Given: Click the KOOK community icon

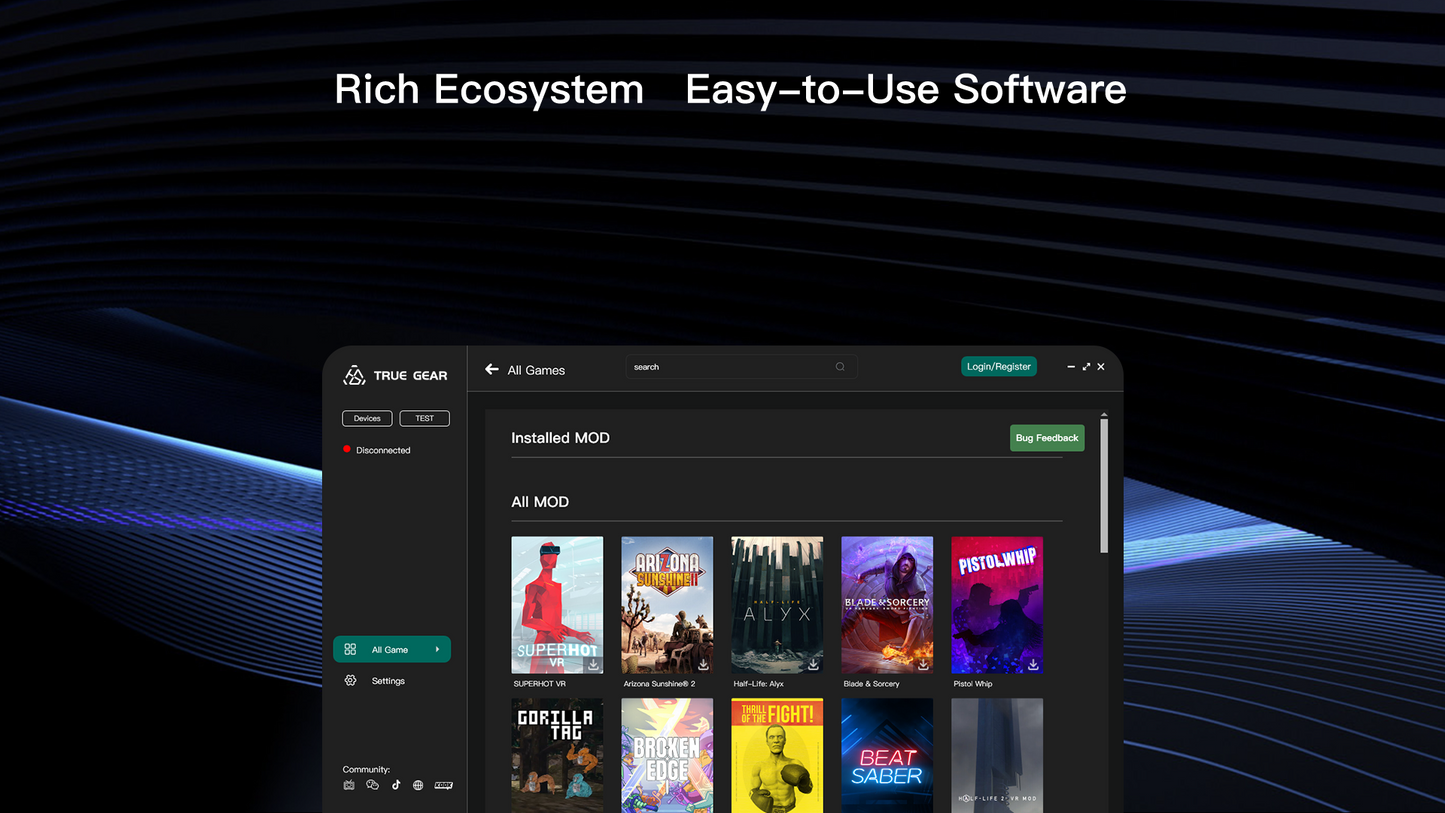Looking at the screenshot, I should coord(443,785).
